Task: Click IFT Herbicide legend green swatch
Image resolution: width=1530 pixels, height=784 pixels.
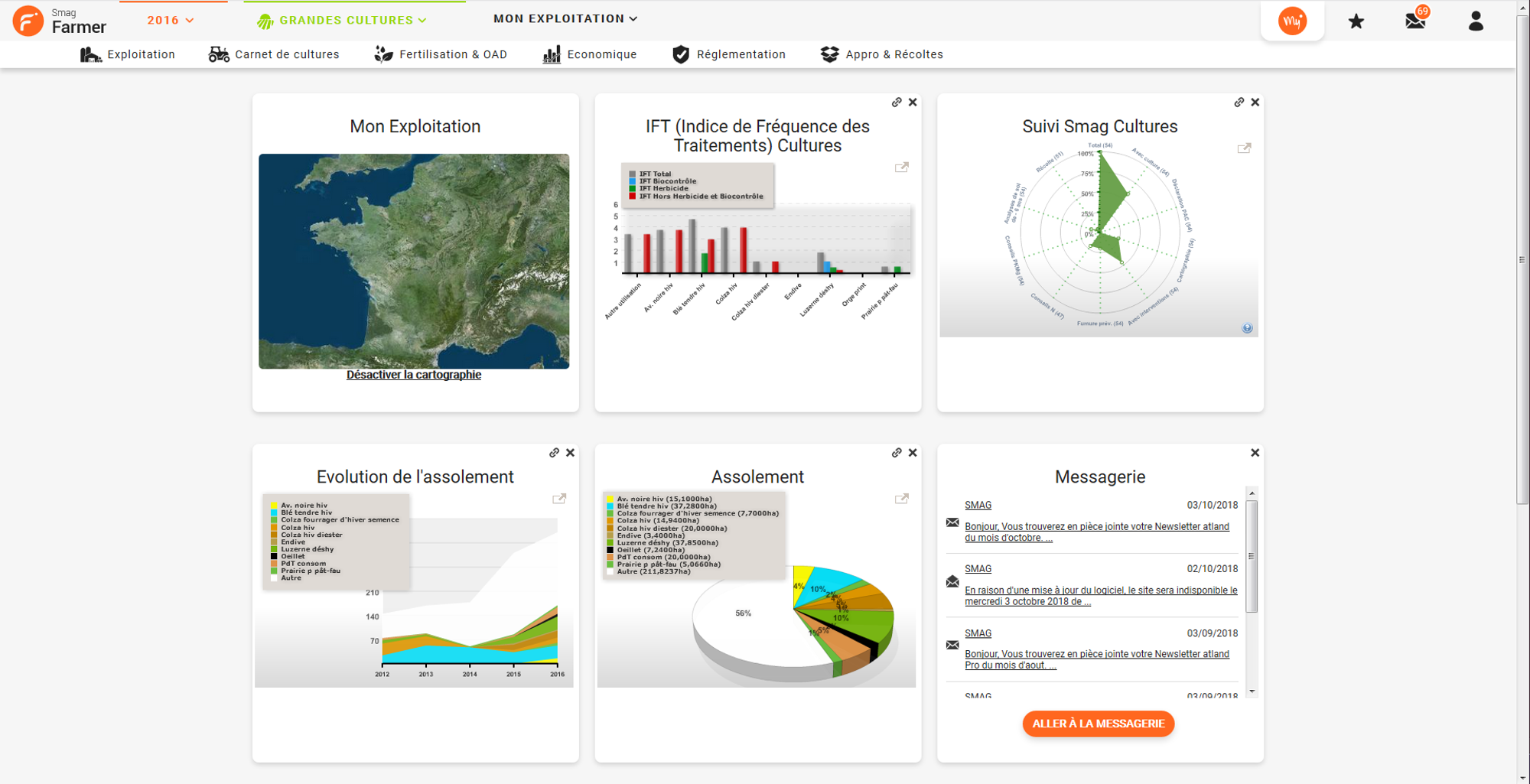Action: [633, 189]
